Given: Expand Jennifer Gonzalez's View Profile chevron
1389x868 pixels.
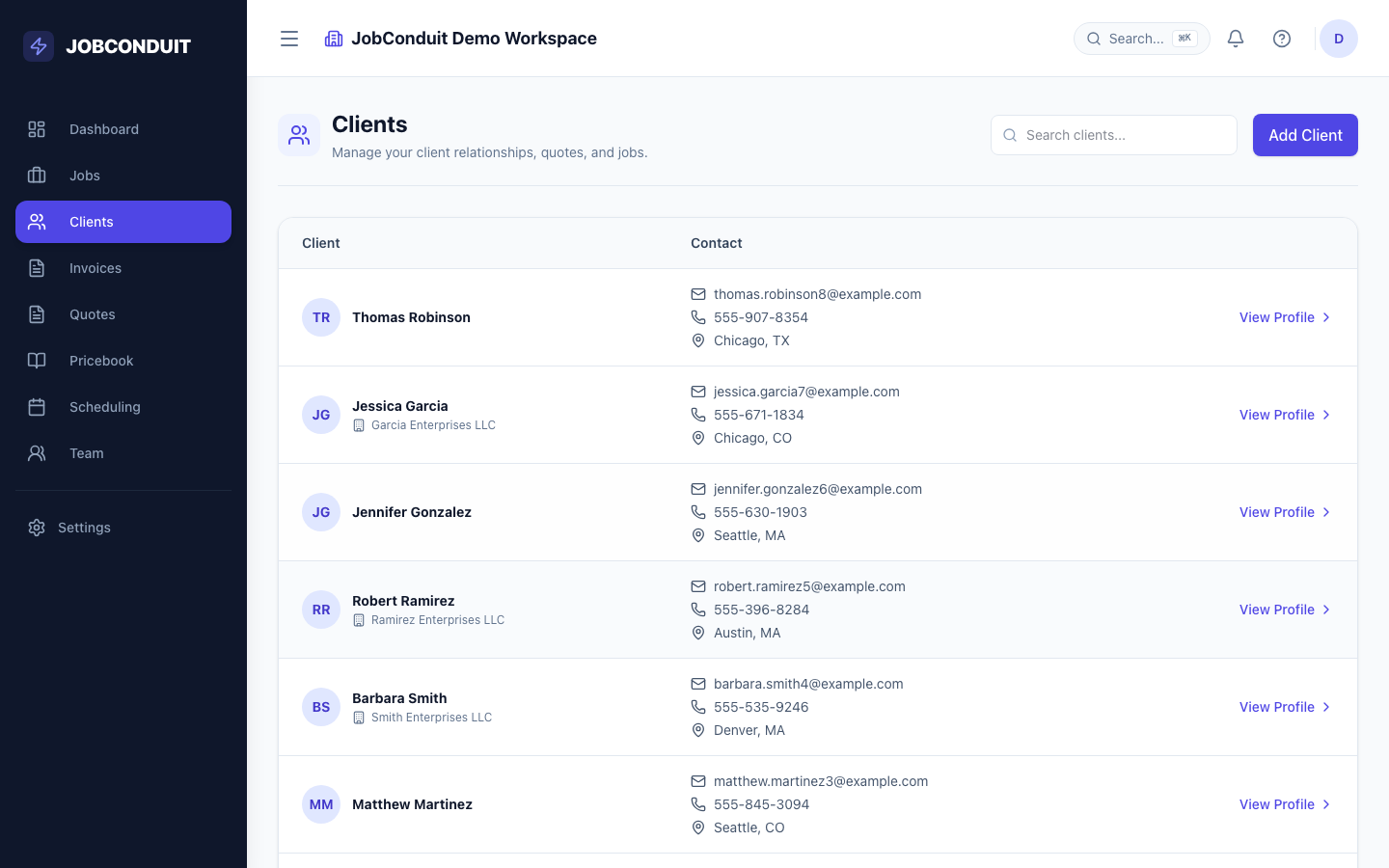Looking at the screenshot, I should [1326, 512].
